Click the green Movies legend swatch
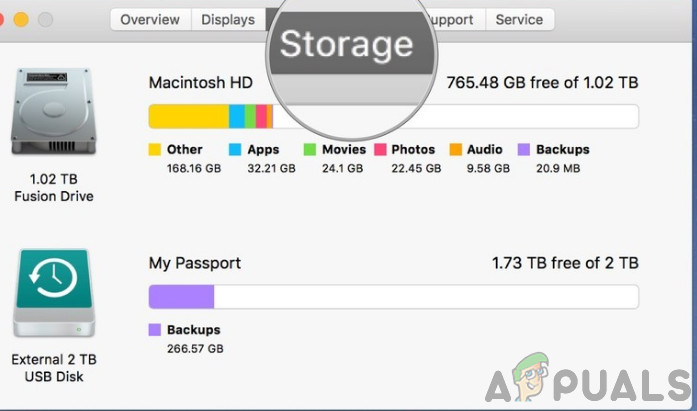 point(310,150)
